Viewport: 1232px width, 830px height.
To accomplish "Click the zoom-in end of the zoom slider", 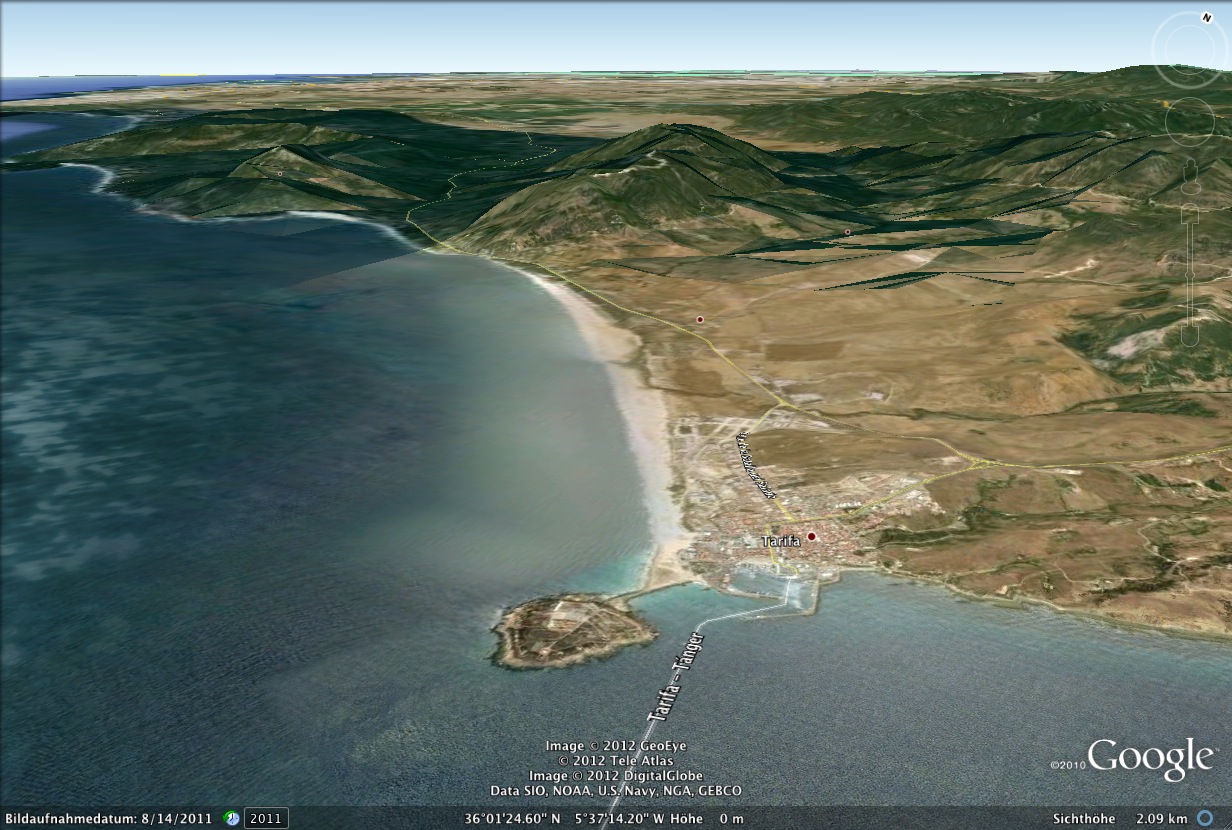I will pos(1190,214).
